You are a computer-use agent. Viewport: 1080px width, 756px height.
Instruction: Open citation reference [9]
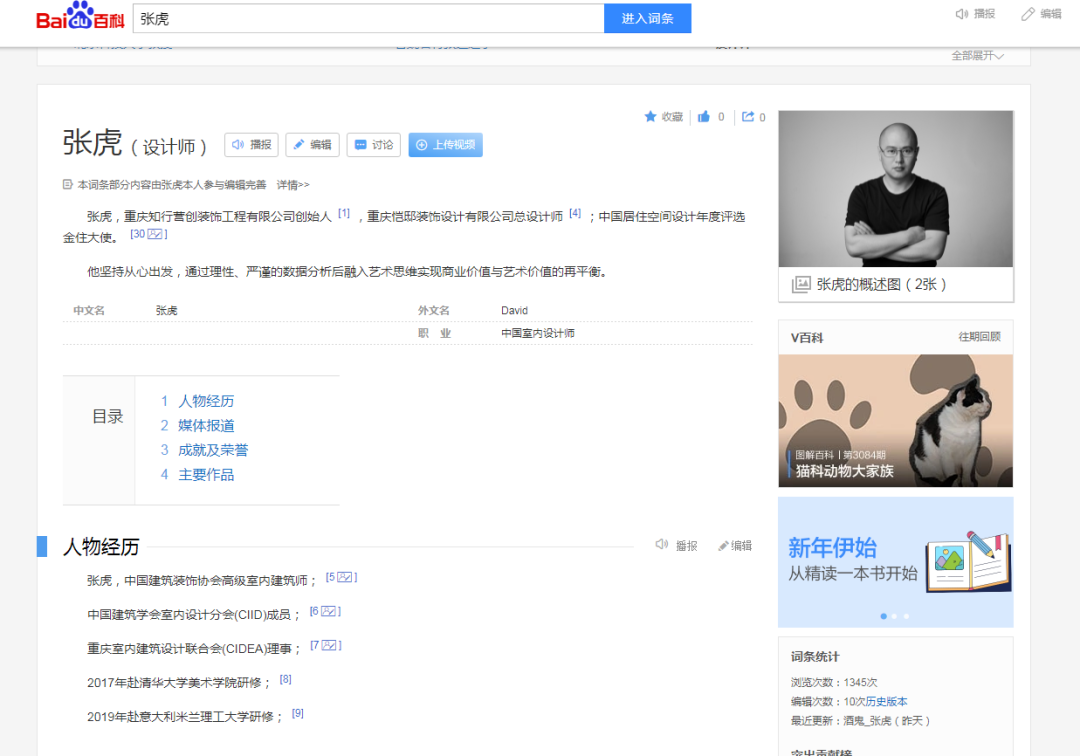click(298, 713)
